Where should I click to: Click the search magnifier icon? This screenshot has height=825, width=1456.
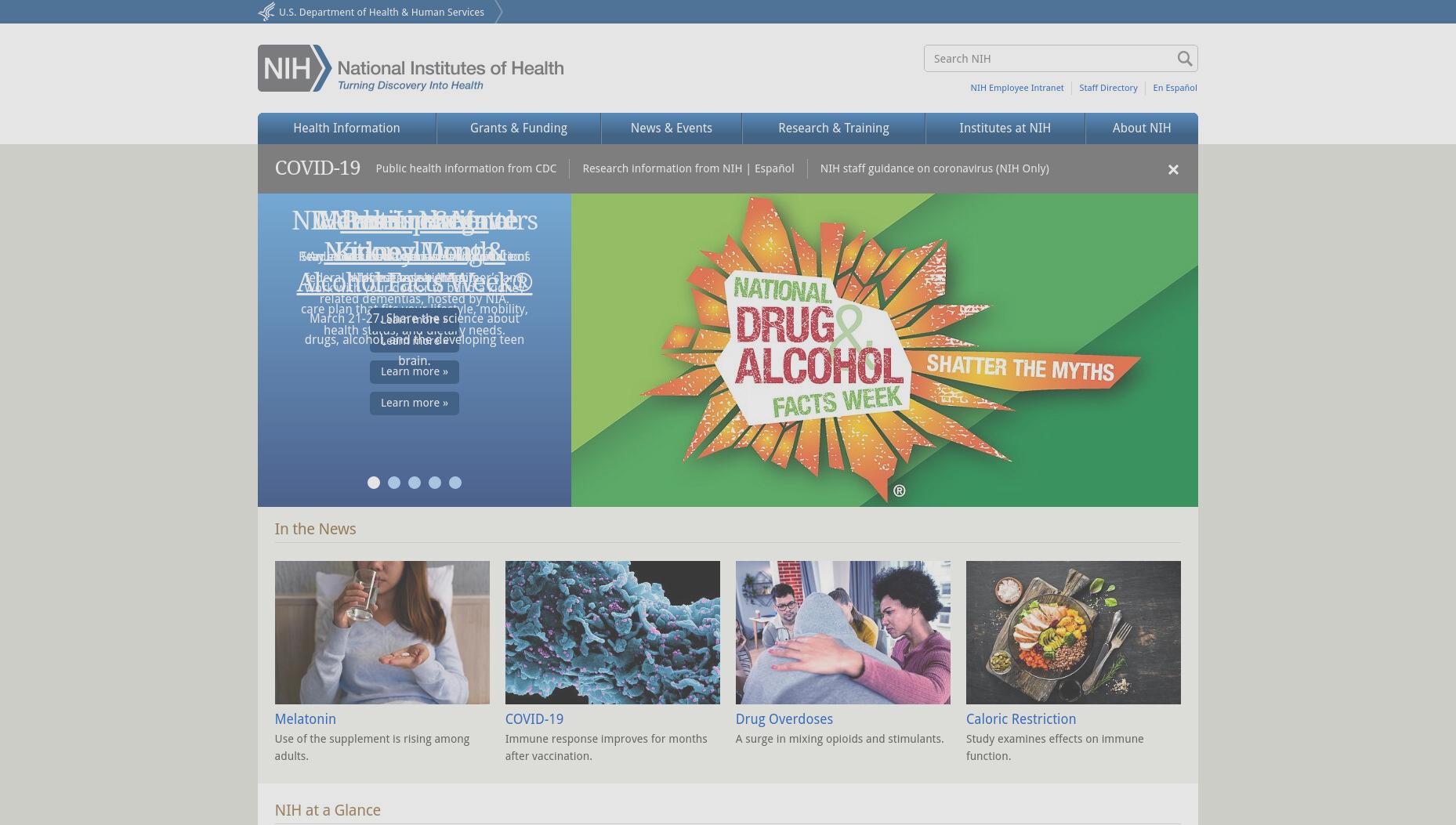[1184, 59]
